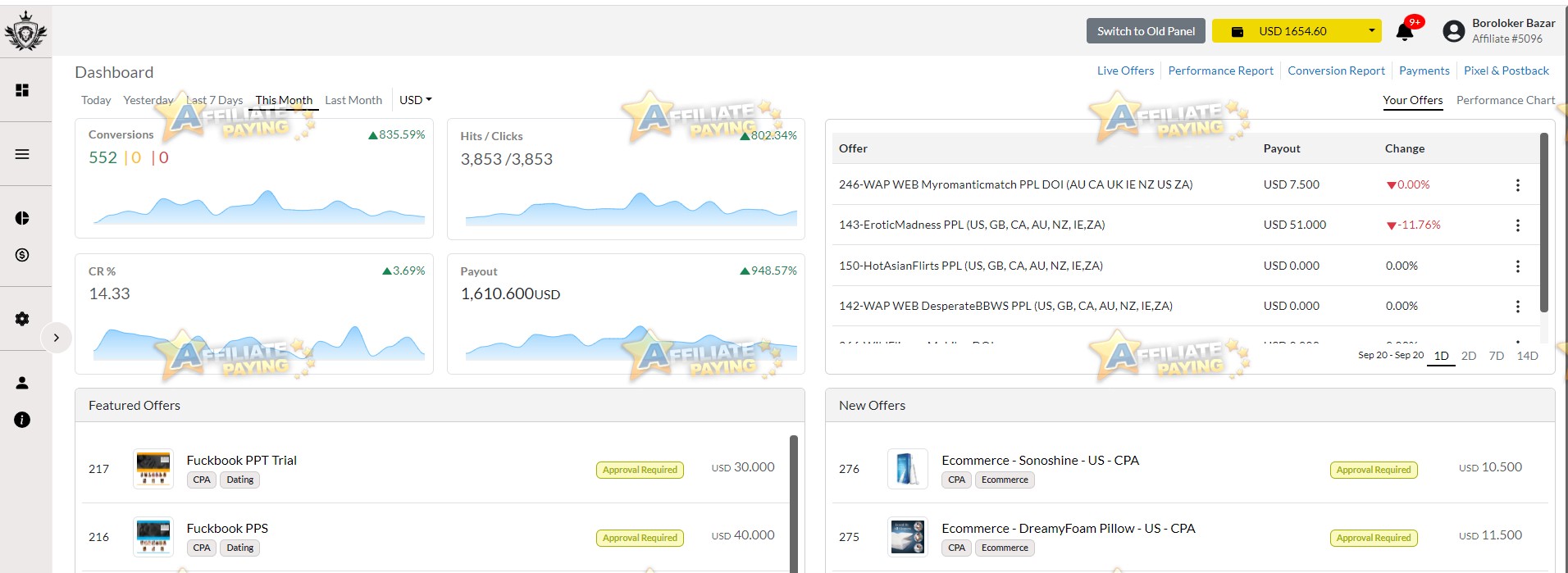The image size is (1568, 573).
Task: Select the Yesterday date filter
Action: [x=148, y=100]
